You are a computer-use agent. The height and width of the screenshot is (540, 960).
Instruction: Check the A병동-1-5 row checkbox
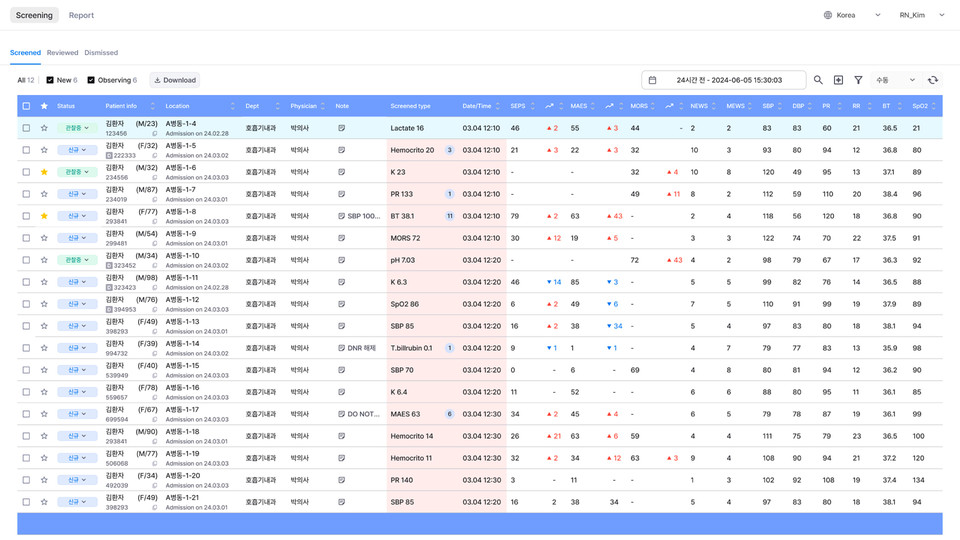[x=26, y=150]
